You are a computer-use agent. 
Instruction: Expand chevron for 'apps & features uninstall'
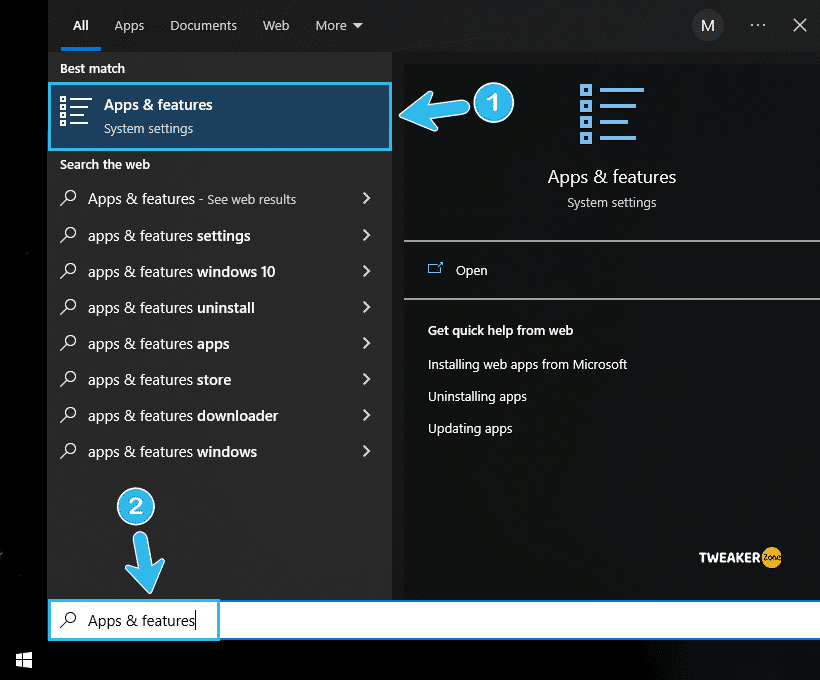point(367,307)
